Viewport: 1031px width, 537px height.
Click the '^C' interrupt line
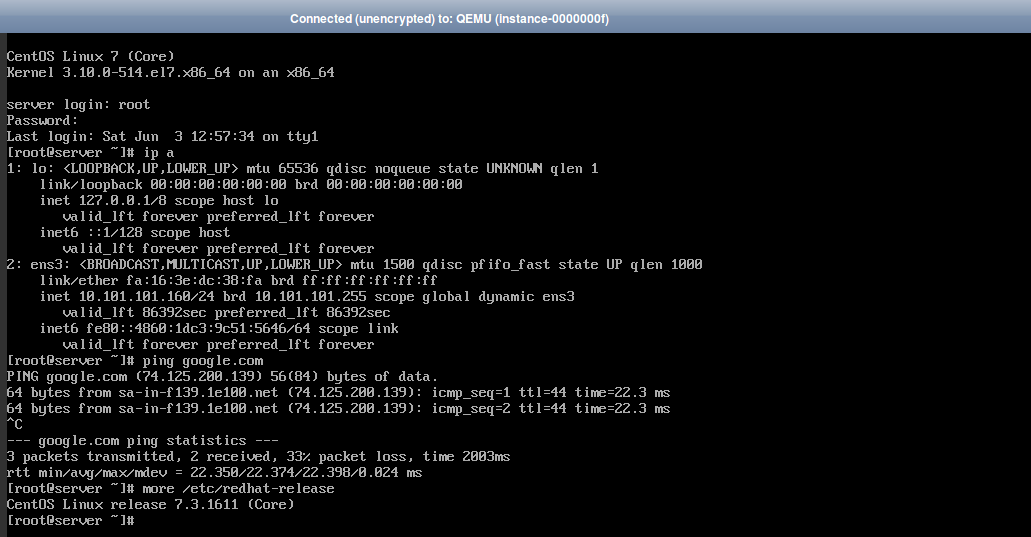click(14, 425)
